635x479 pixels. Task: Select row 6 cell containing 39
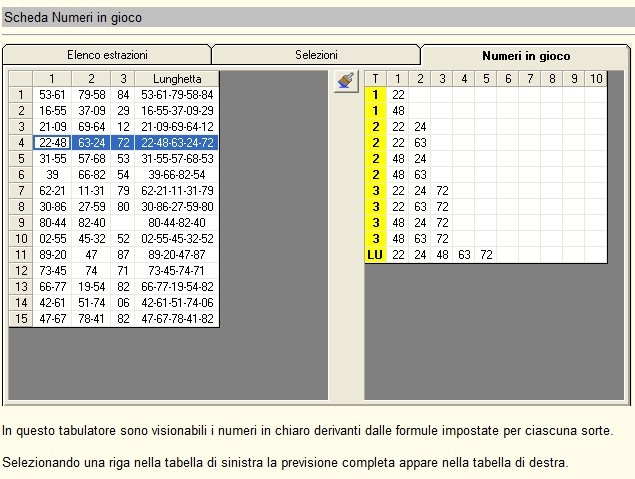[x=53, y=175]
